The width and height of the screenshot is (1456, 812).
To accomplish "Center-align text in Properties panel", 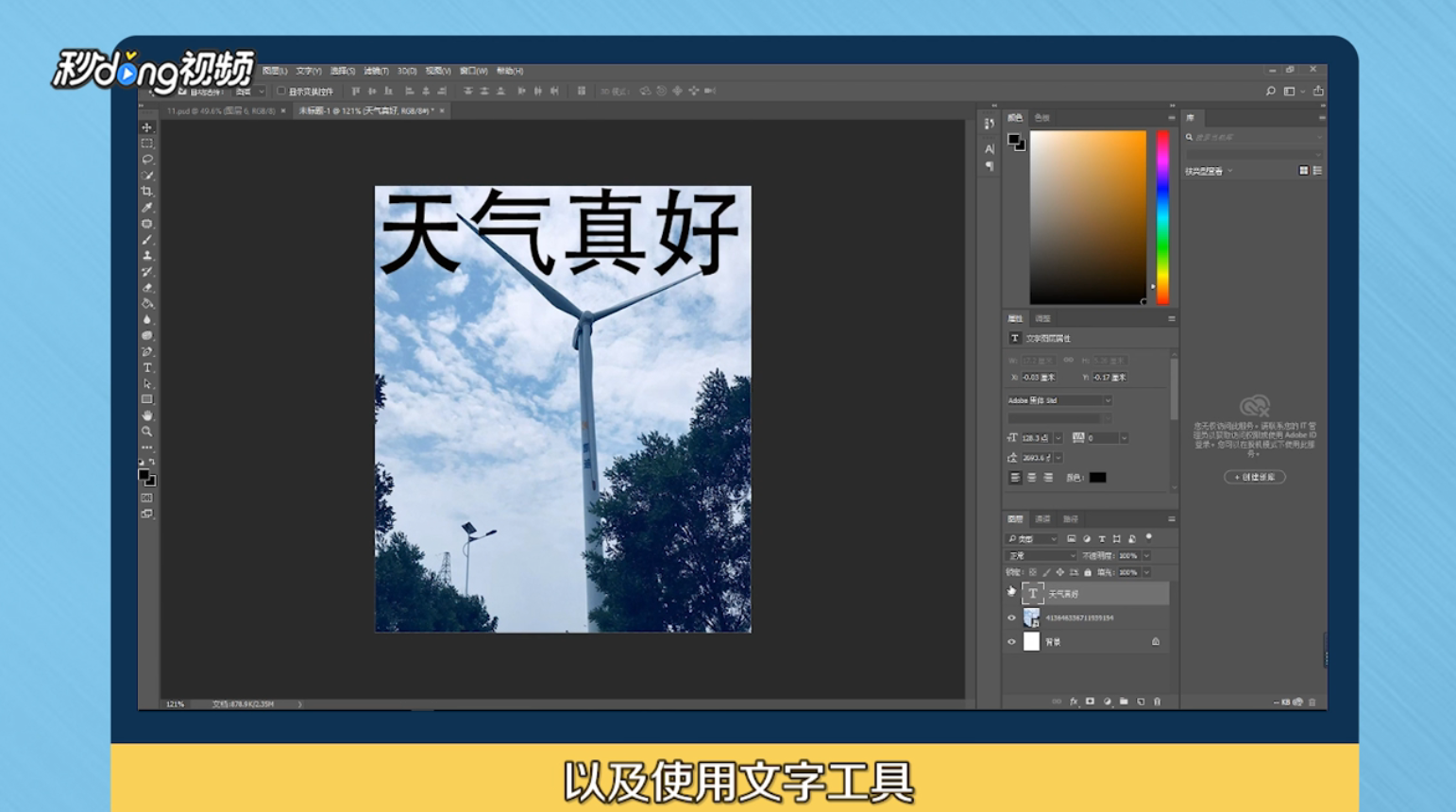I will click(x=1031, y=478).
